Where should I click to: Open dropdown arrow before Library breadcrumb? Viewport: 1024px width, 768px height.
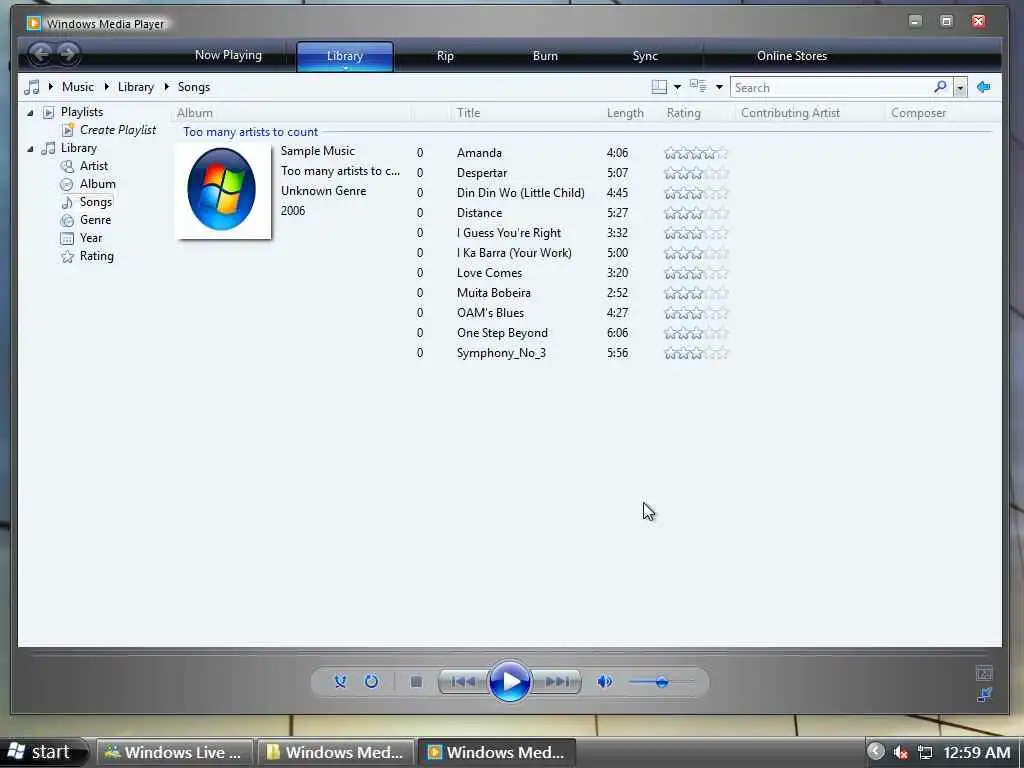(x=106, y=87)
